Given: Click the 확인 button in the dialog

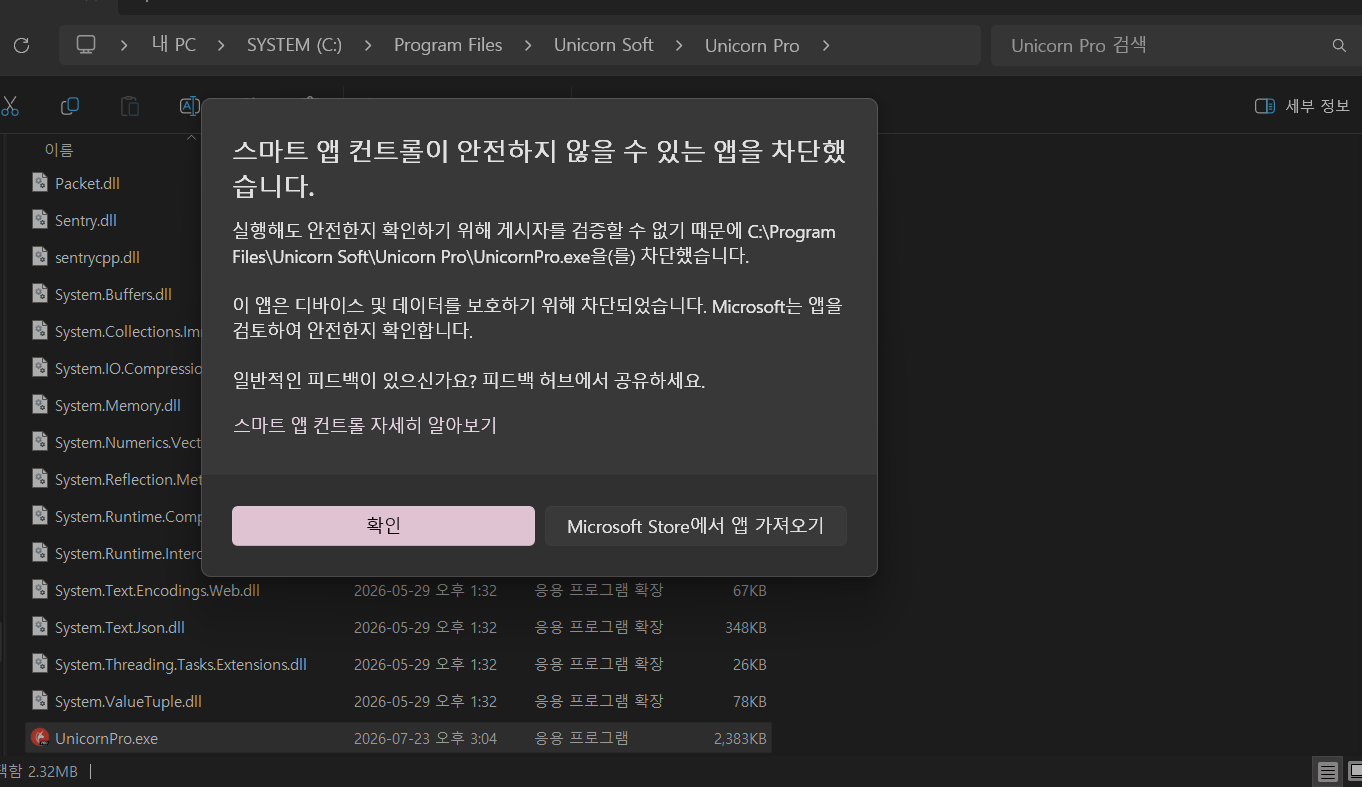Looking at the screenshot, I should click(383, 526).
